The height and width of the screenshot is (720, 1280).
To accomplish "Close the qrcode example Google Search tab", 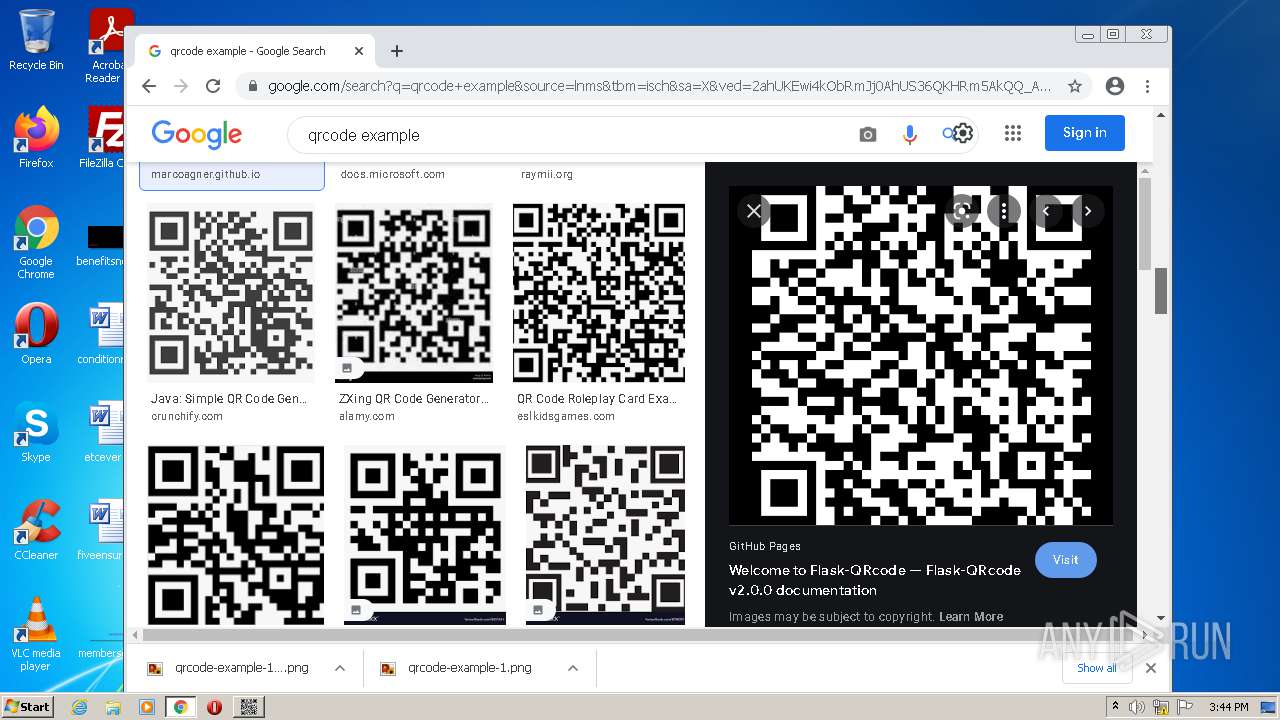I will (x=359, y=51).
